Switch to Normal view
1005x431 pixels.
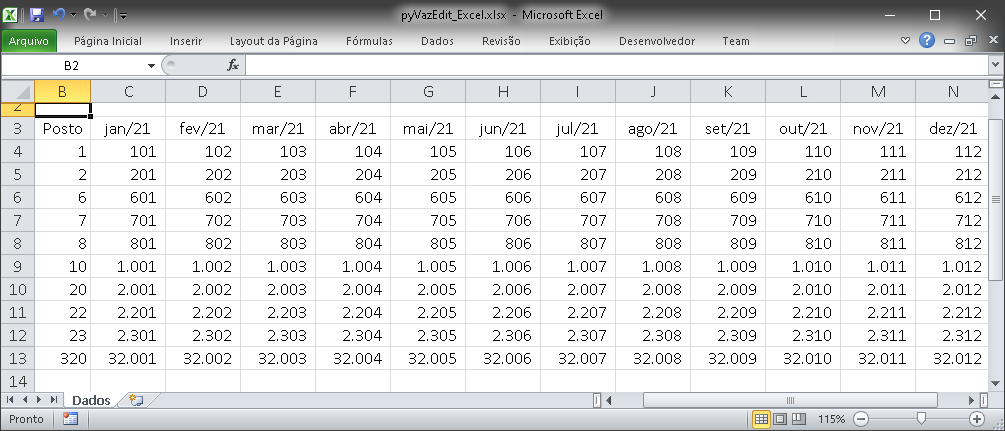click(x=761, y=419)
